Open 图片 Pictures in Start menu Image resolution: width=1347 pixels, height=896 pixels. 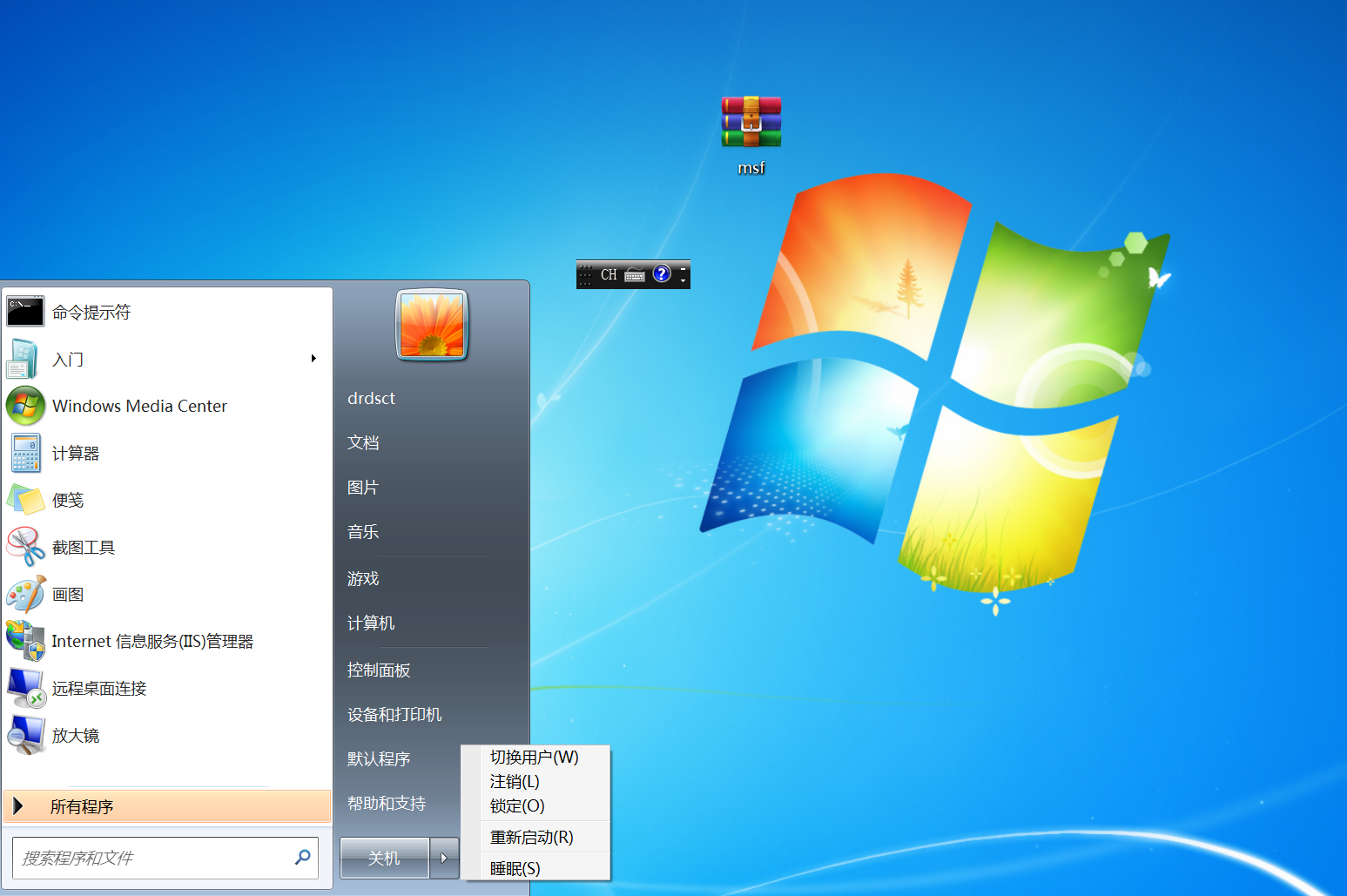[x=363, y=488]
